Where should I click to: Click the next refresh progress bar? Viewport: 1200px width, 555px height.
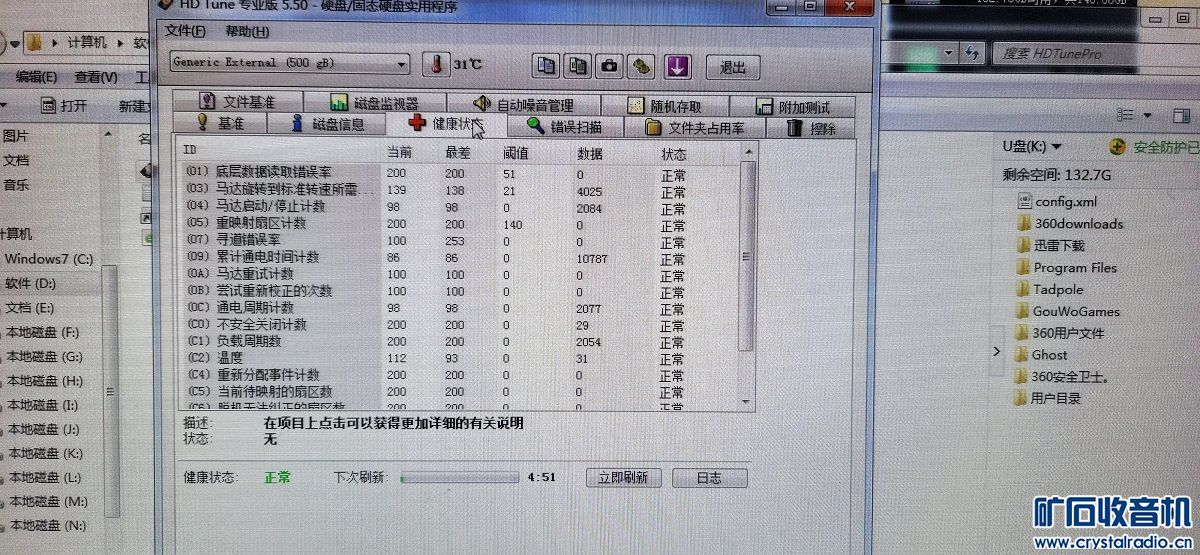459,478
